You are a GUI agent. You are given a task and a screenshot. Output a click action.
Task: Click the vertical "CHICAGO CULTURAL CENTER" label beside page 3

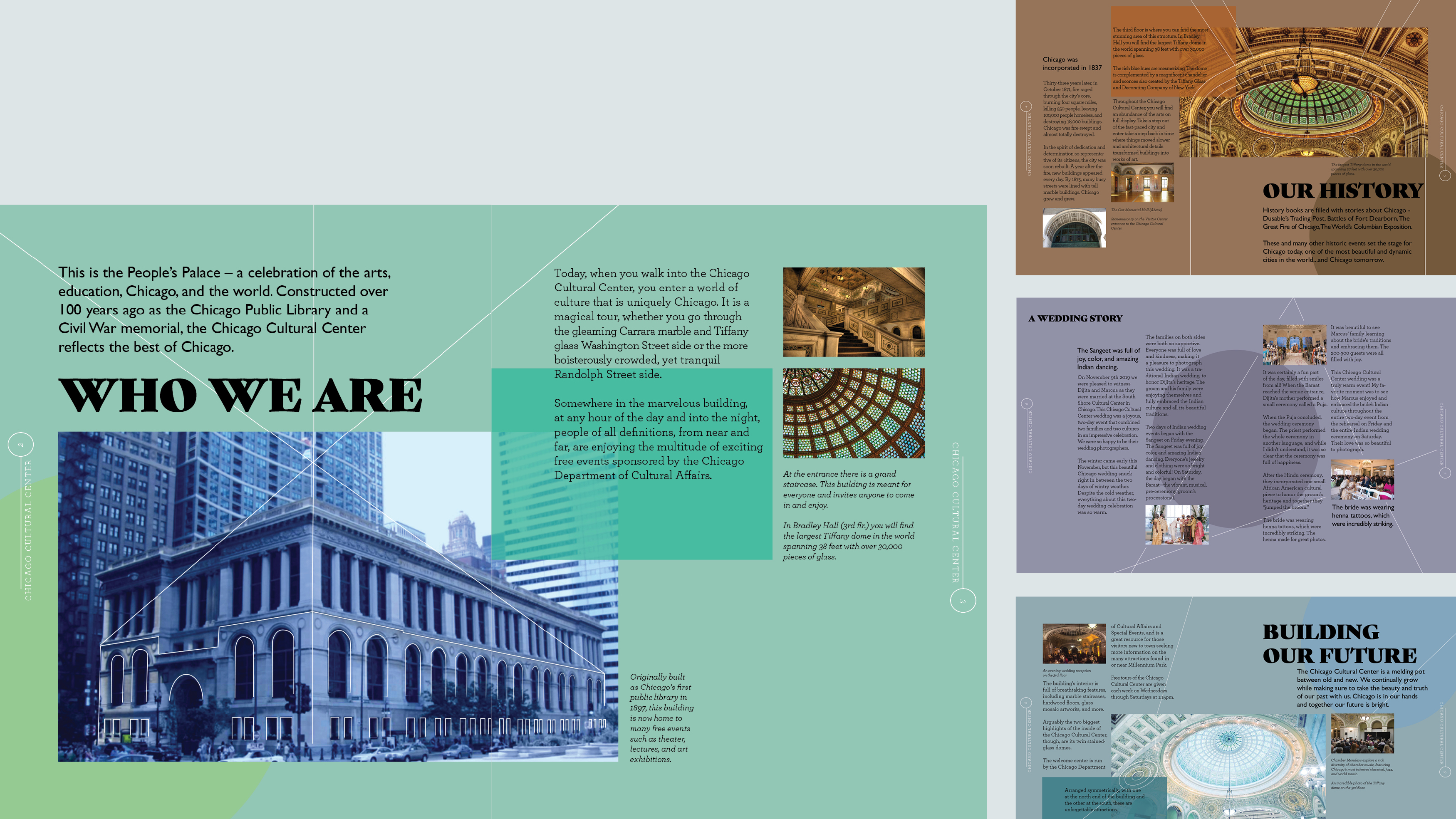coord(955,512)
